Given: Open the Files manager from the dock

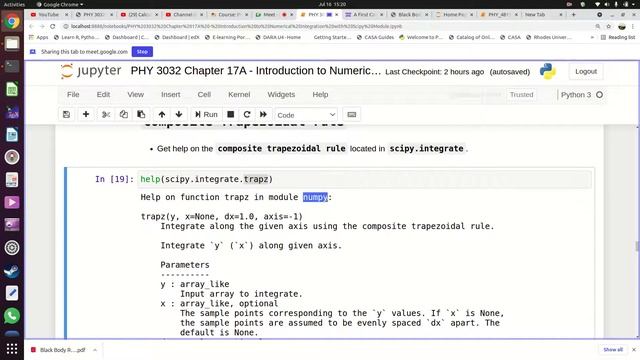Looking at the screenshot, I should coord(12,44).
